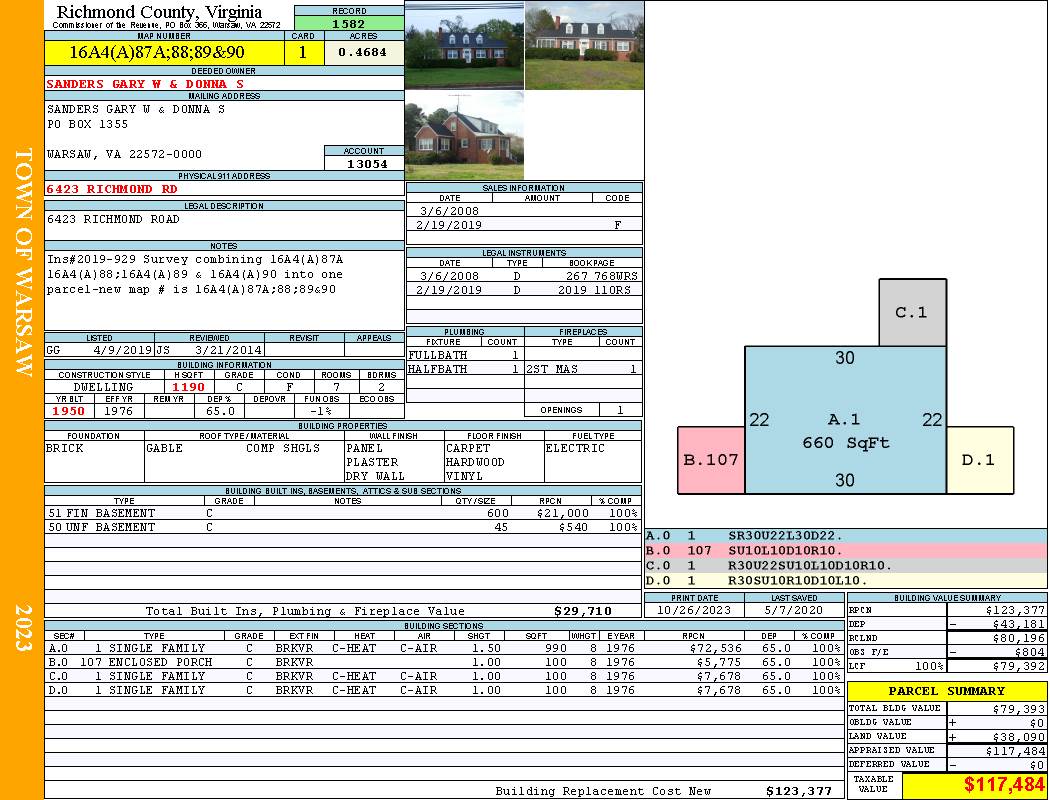Open the top-right house photo thumbnail
Viewport: 1050px width, 800px height.
[x=584, y=46]
